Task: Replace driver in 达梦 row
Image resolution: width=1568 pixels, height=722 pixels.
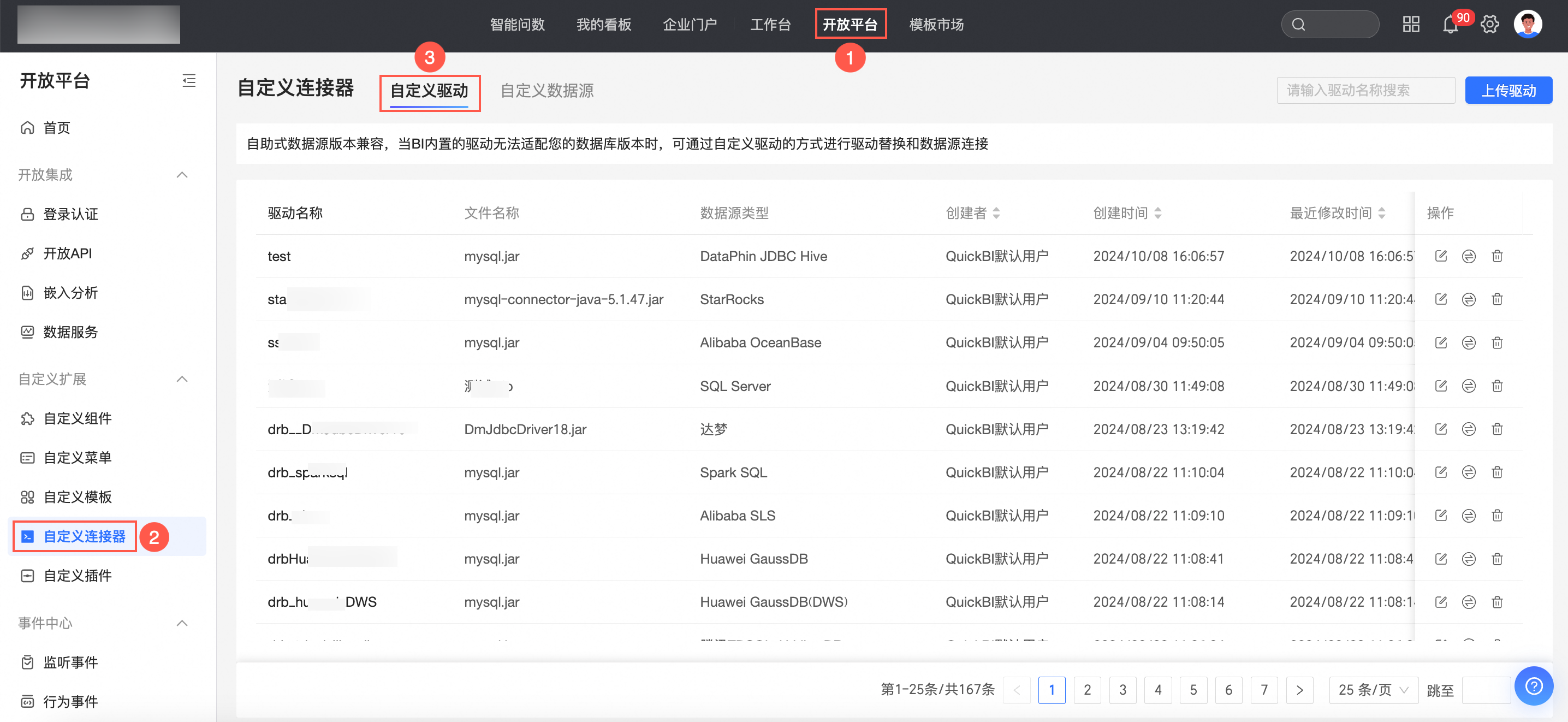Action: point(1469,429)
